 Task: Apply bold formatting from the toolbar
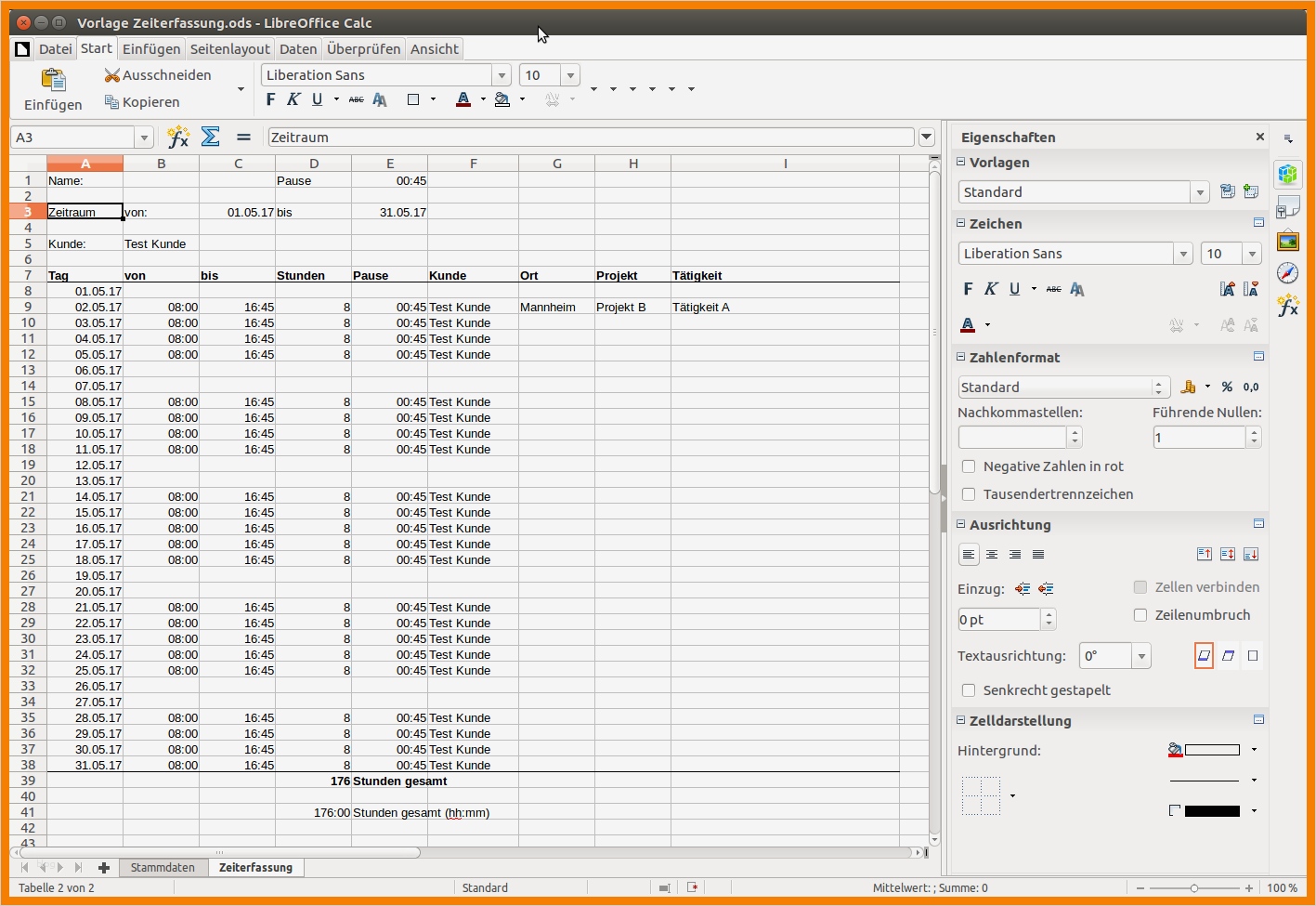pos(270,99)
